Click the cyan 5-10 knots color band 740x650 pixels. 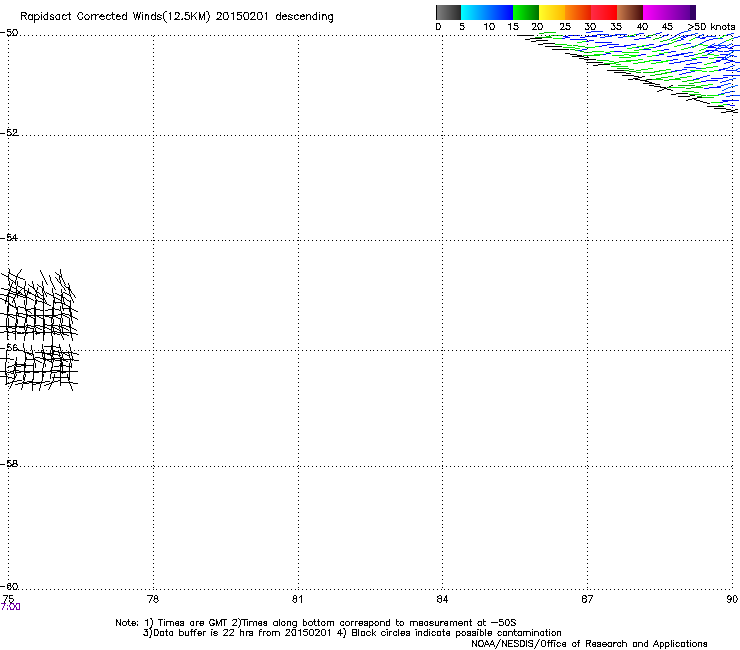point(474,12)
